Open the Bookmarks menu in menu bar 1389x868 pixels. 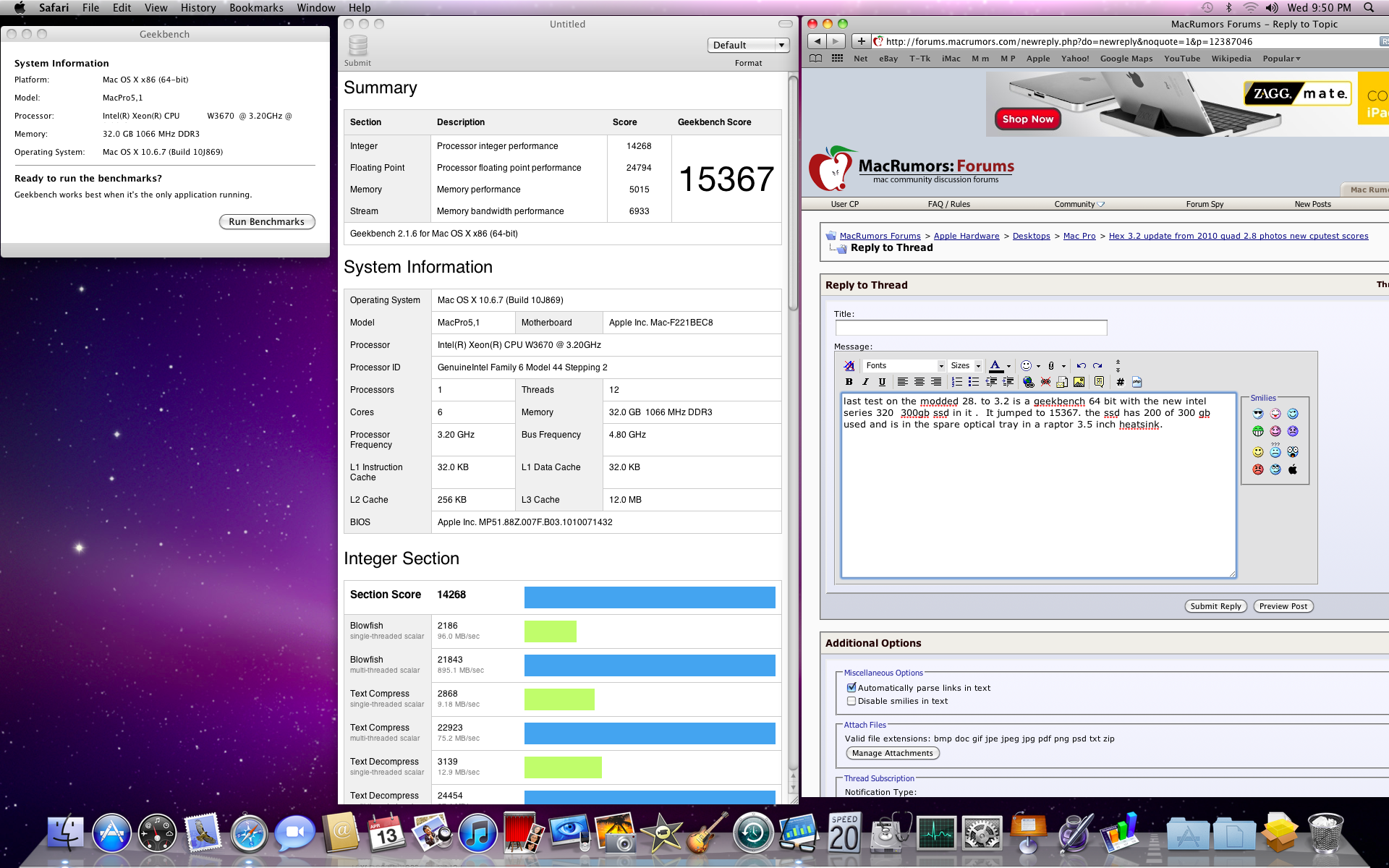(256, 8)
